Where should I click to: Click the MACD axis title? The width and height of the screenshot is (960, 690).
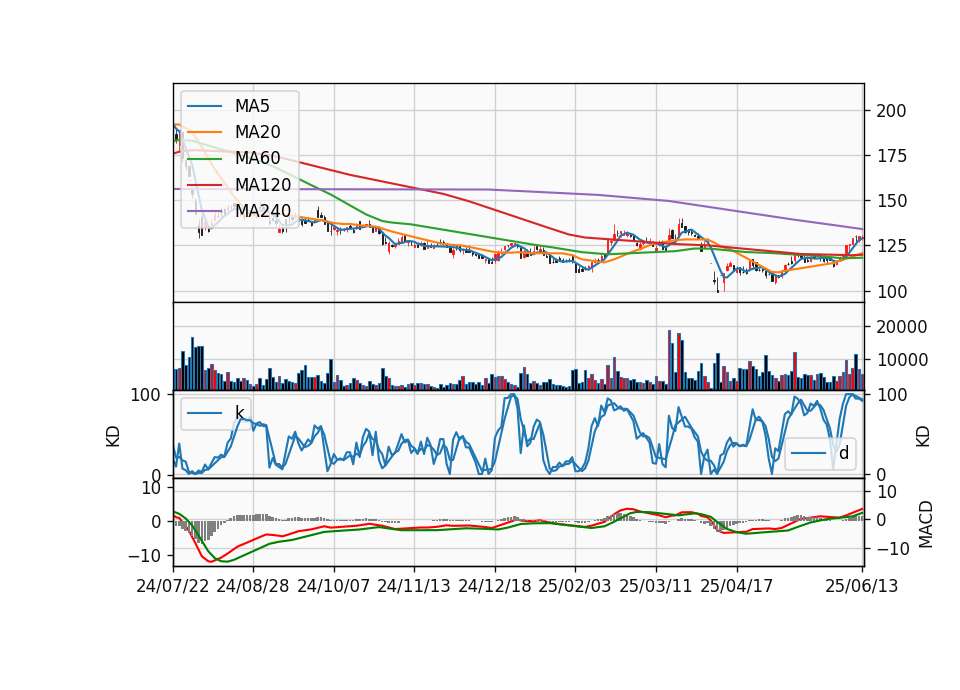point(925,523)
